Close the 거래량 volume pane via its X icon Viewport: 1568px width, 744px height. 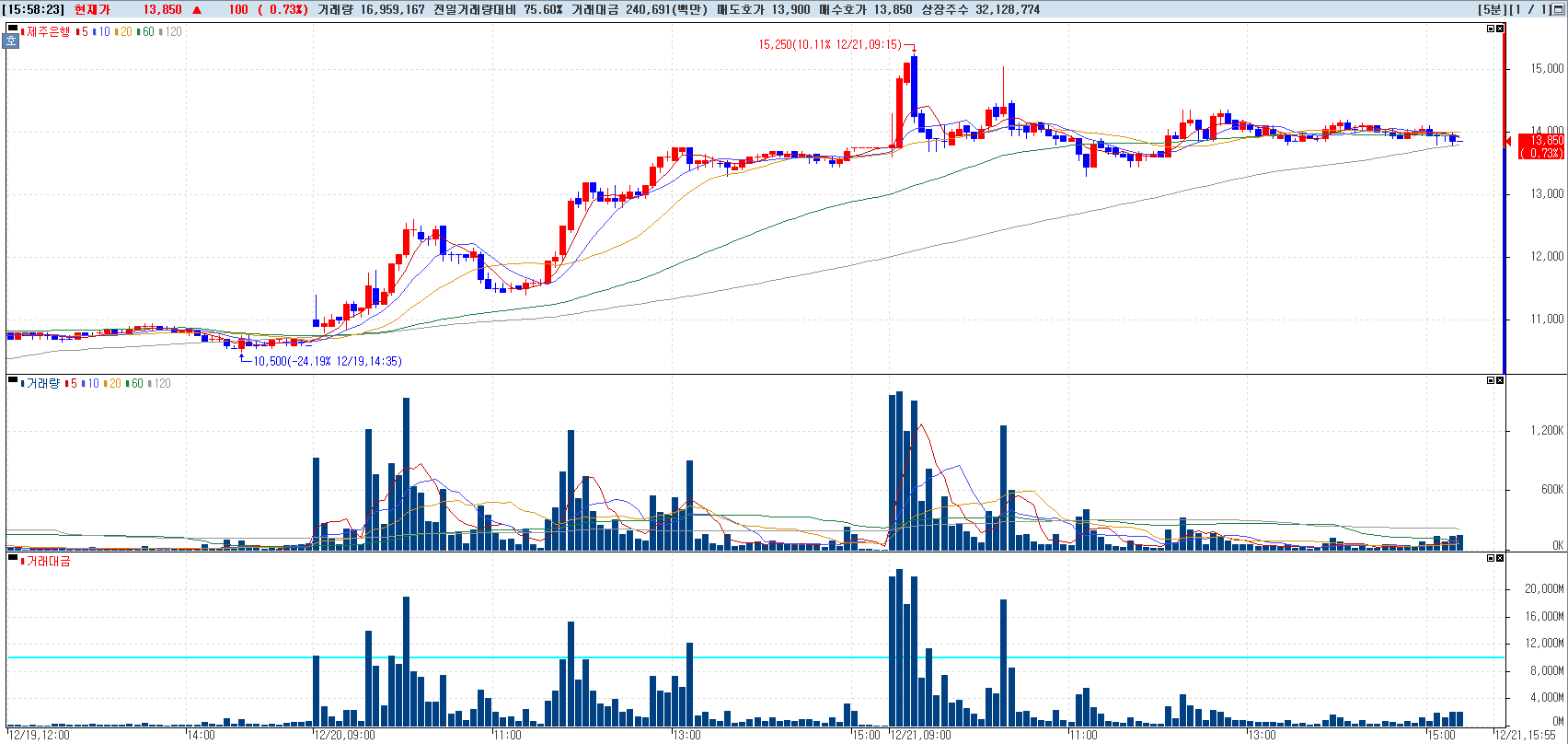pos(1500,380)
